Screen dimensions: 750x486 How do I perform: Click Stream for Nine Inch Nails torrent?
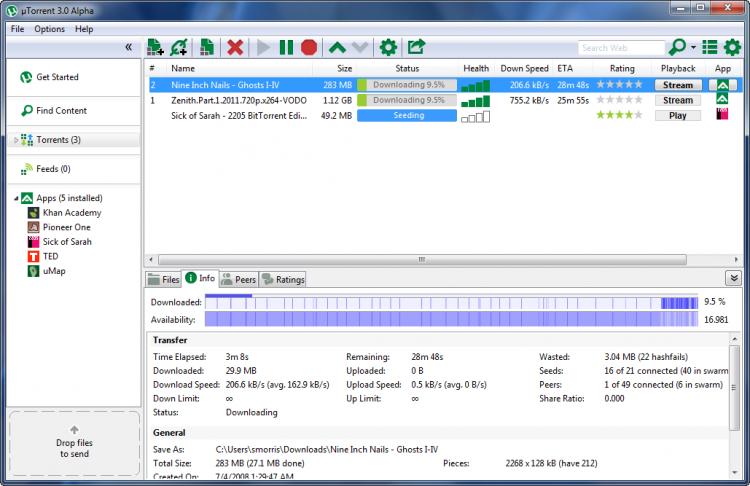point(678,85)
